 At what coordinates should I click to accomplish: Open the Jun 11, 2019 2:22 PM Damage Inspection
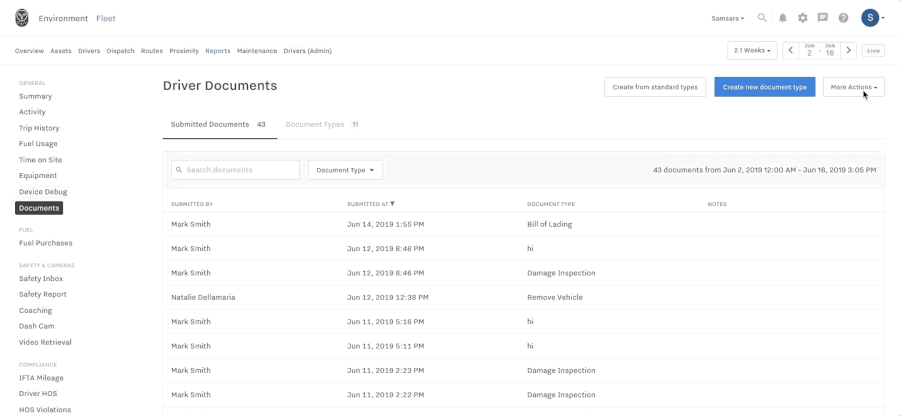coord(523,395)
